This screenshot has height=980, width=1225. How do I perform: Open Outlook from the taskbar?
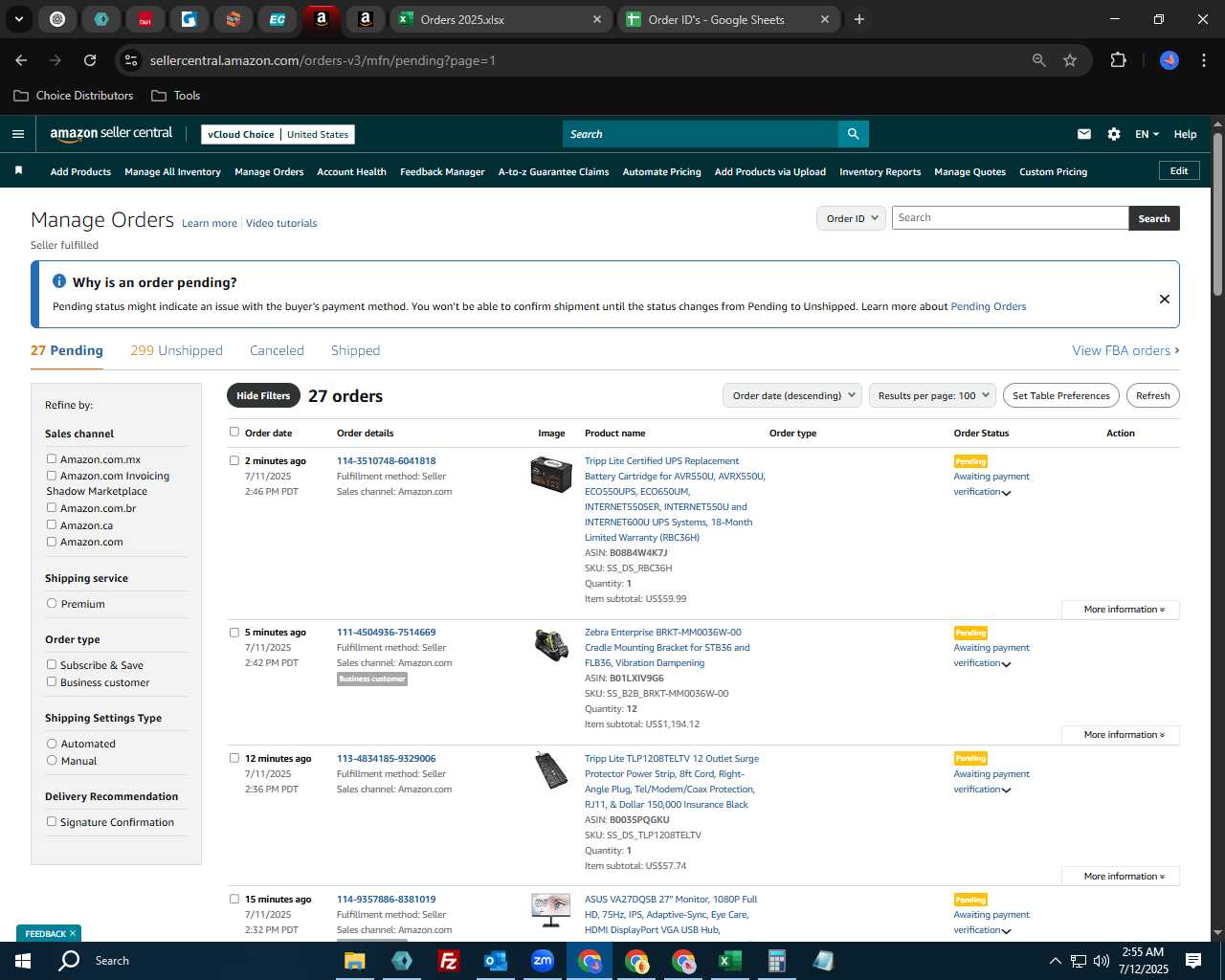tap(496, 961)
